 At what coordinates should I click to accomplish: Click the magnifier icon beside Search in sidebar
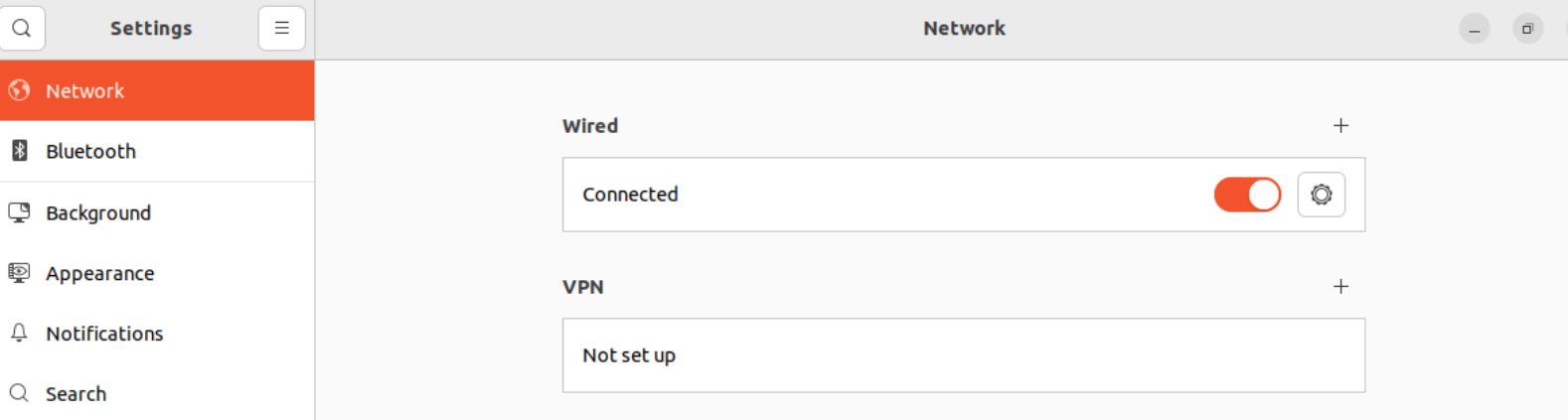click(x=20, y=394)
